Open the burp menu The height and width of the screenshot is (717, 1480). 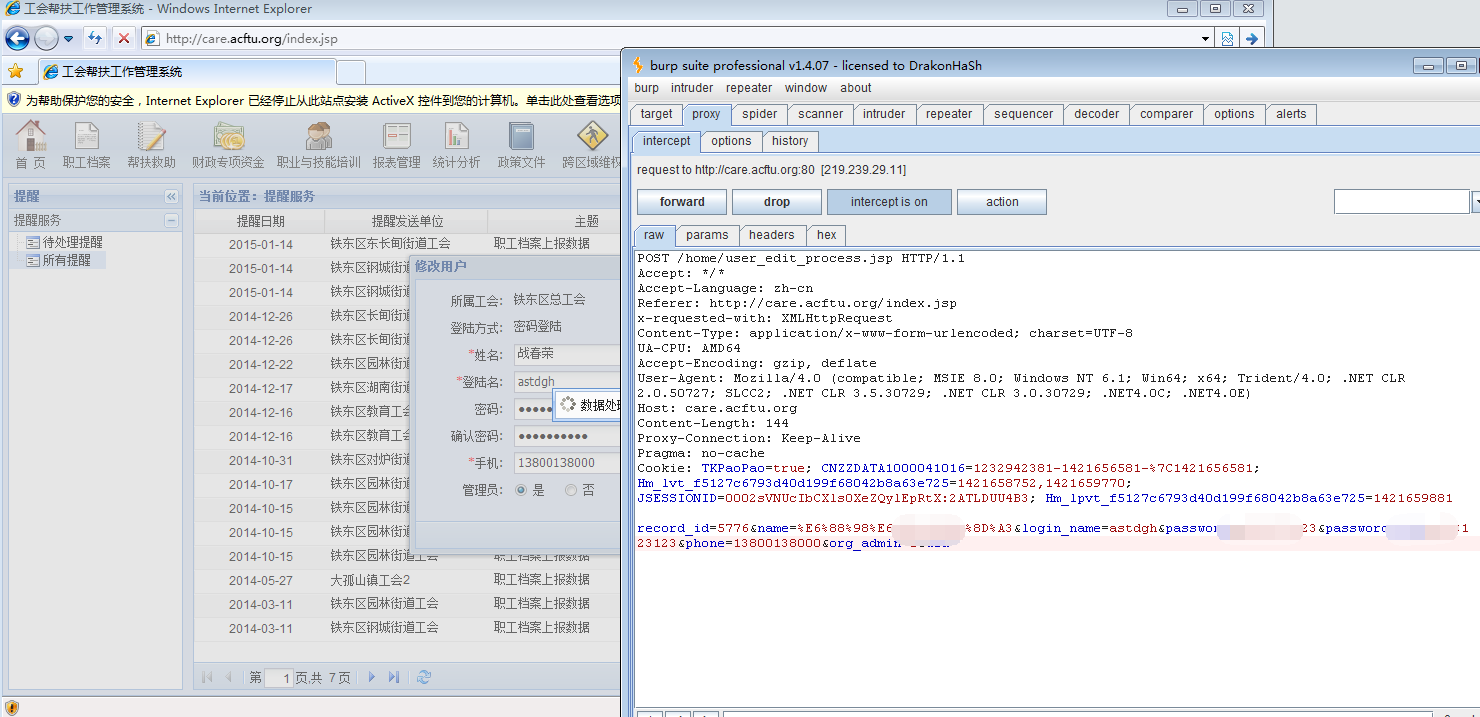[646, 88]
